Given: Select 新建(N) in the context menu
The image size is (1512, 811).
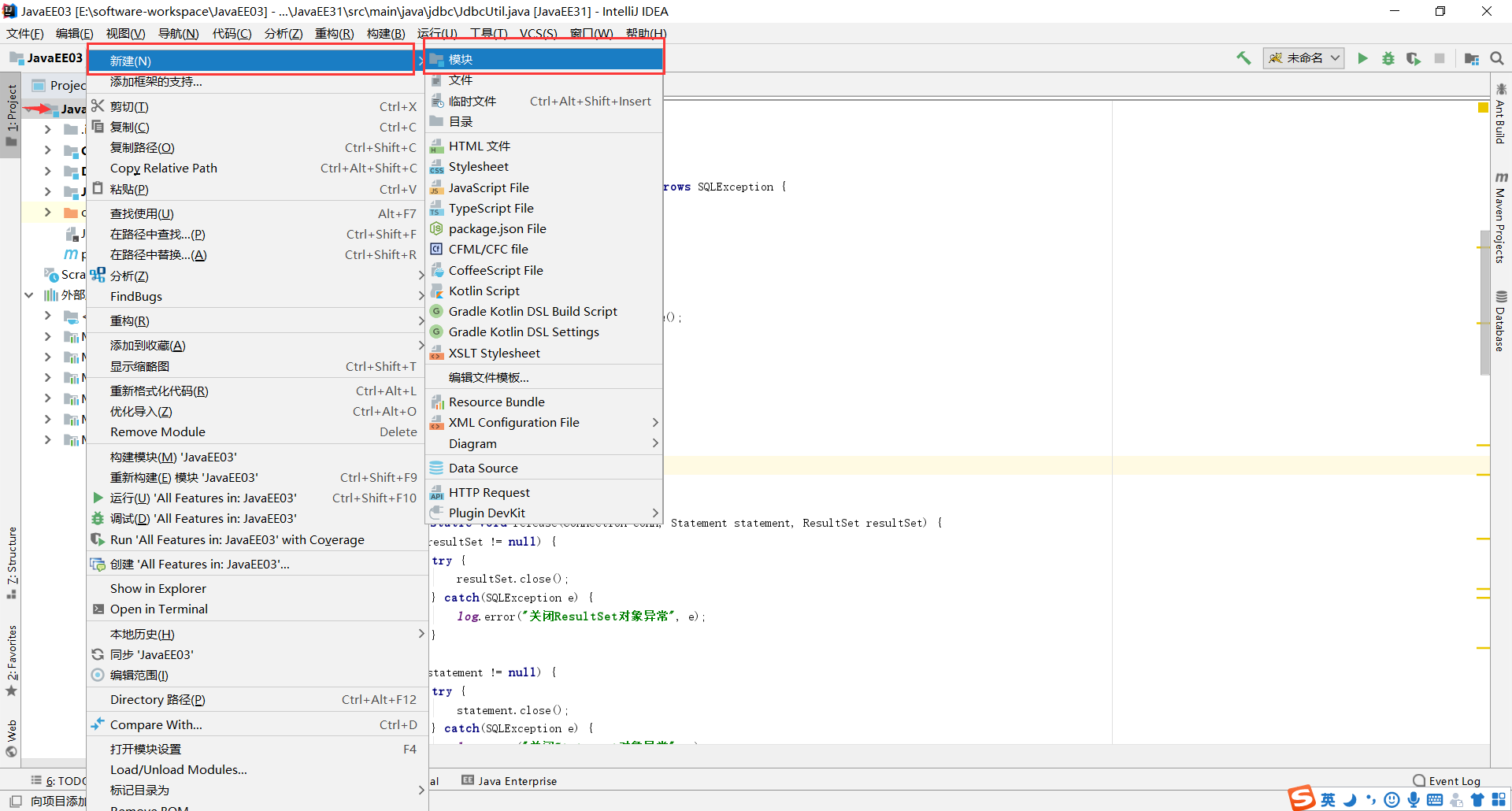Looking at the screenshot, I should point(257,61).
